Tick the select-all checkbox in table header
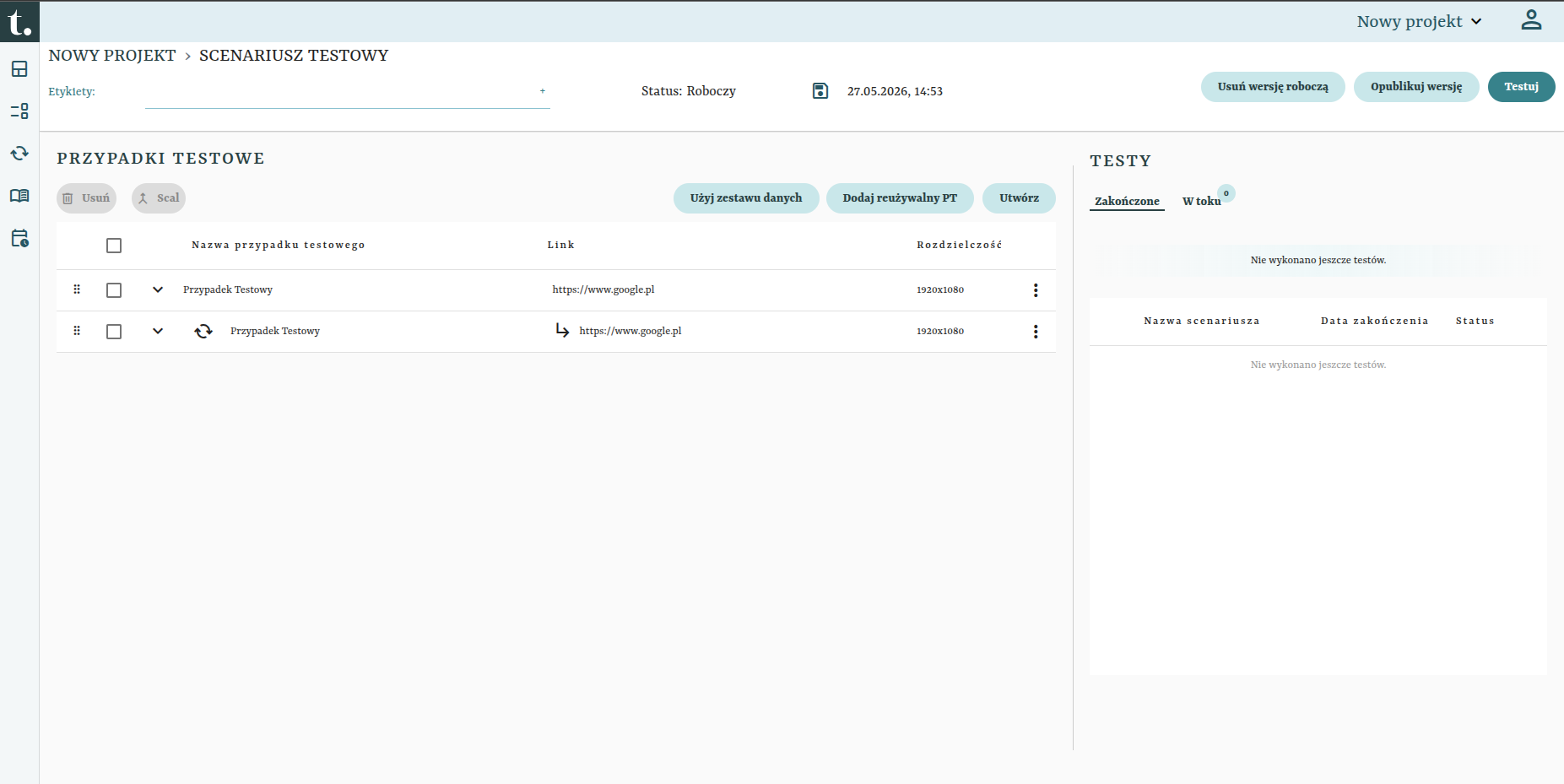This screenshot has width=1564, height=784. pyautogui.click(x=114, y=246)
